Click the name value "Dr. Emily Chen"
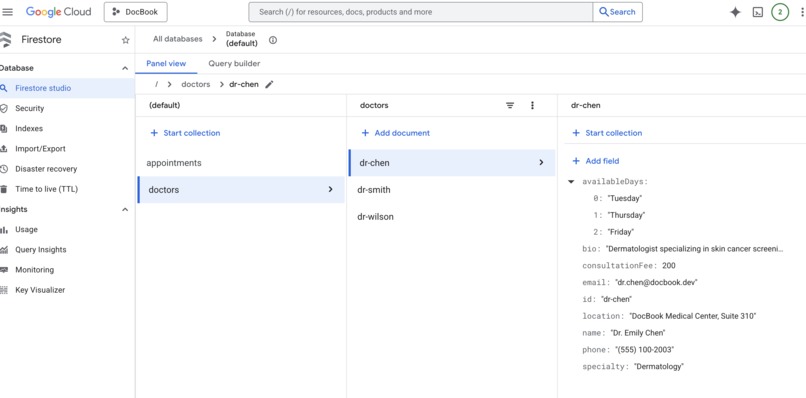 (638, 333)
